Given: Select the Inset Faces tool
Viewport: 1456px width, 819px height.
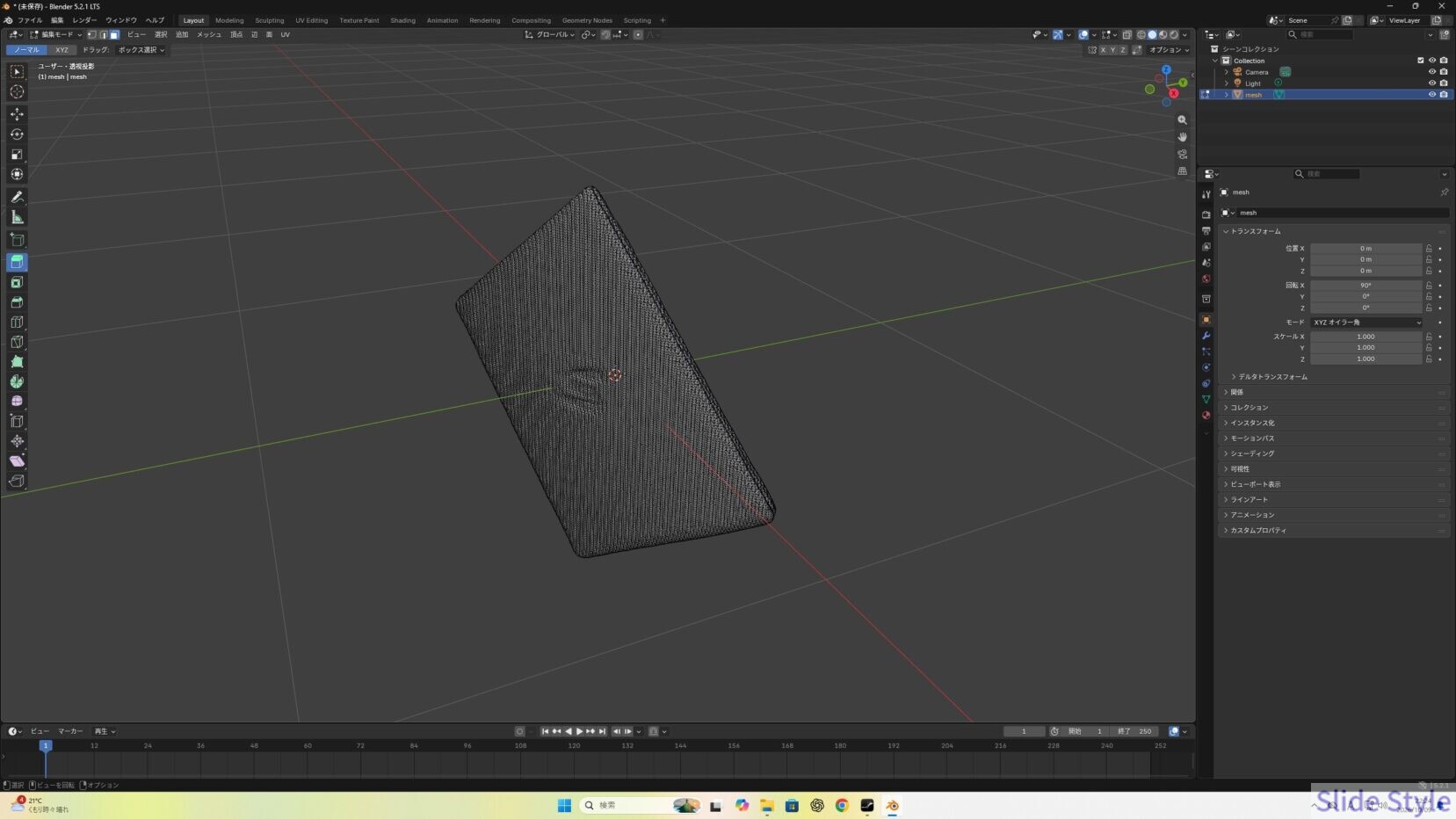Looking at the screenshot, I should click(x=17, y=282).
